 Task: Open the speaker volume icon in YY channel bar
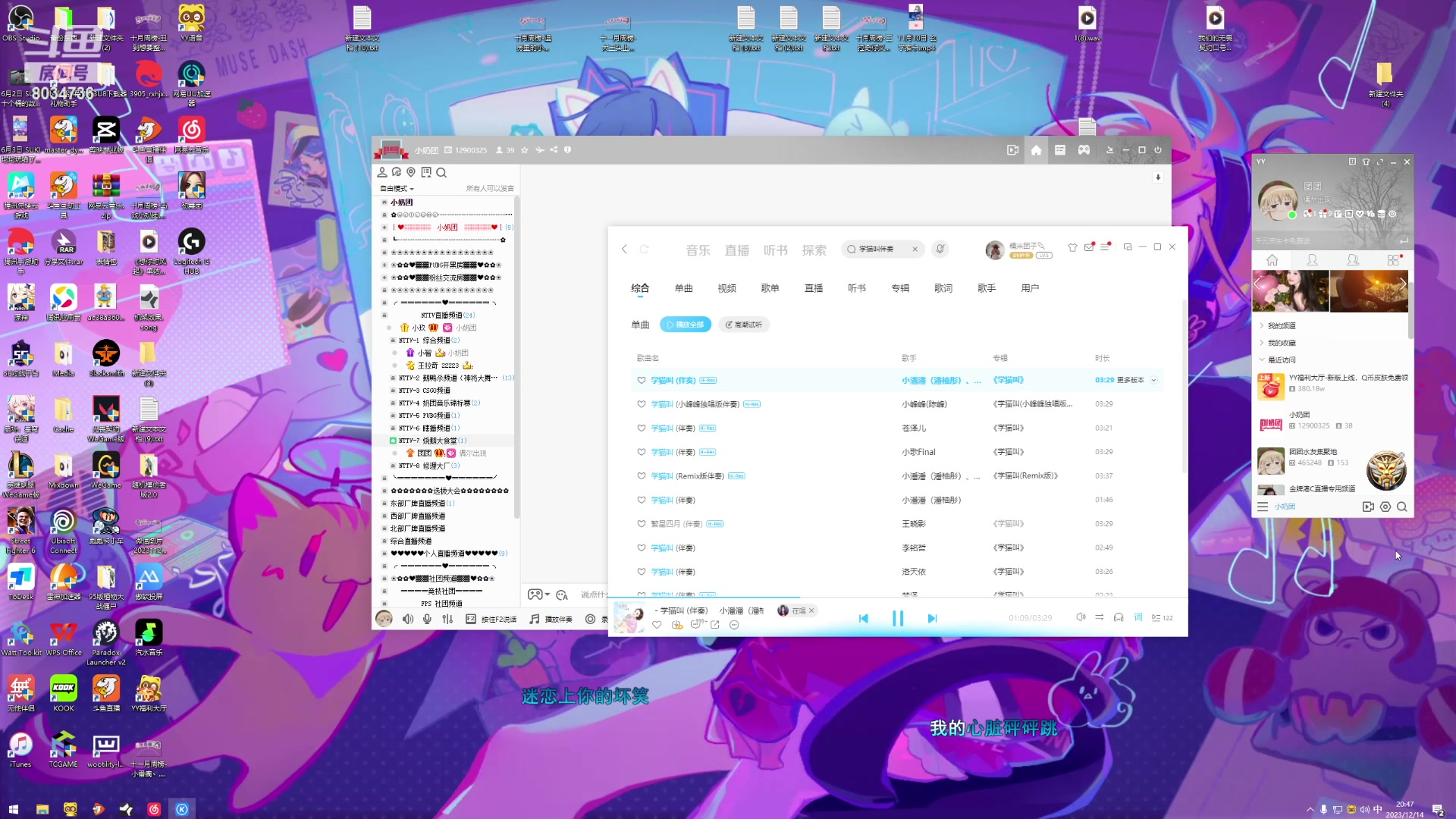click(408, 619)
